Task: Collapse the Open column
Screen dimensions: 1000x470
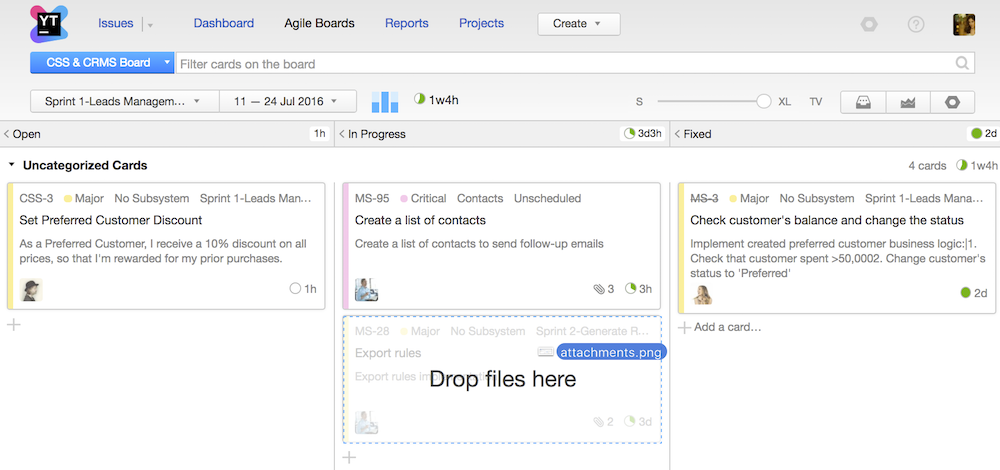Action: 6,134
